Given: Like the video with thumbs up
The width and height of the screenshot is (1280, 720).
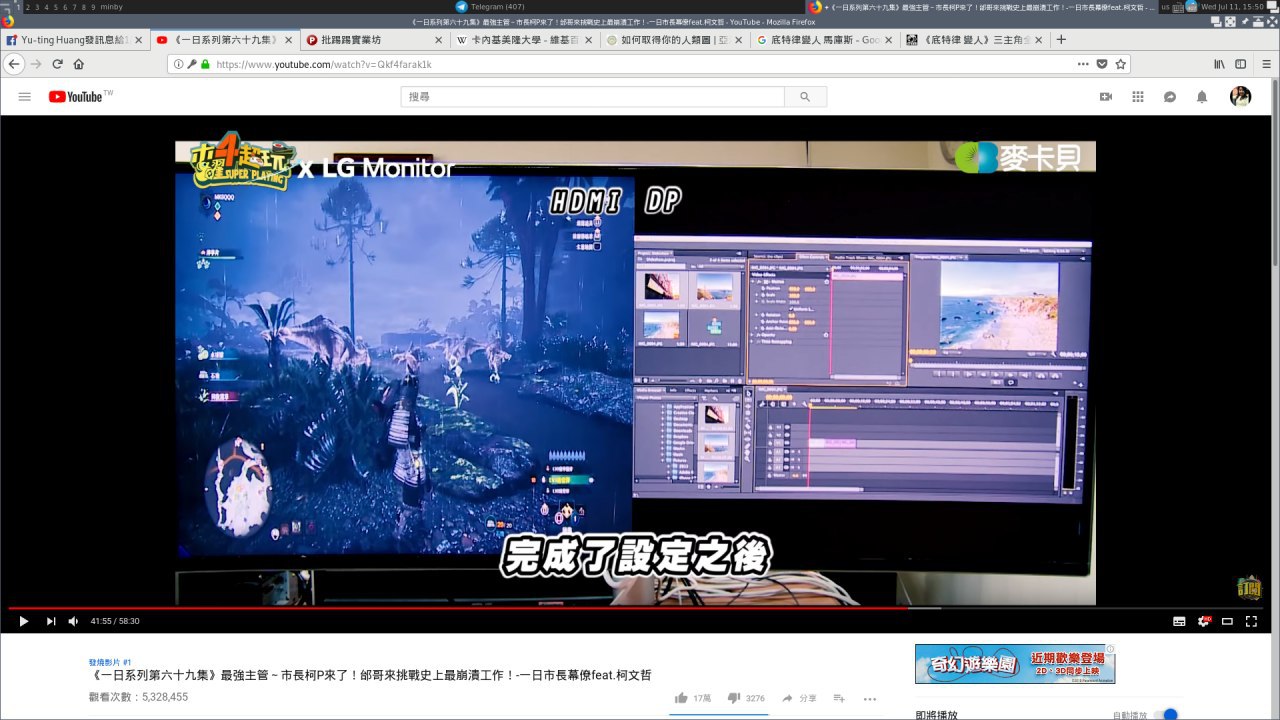Looking at the screenshot, I should [681, 698].
